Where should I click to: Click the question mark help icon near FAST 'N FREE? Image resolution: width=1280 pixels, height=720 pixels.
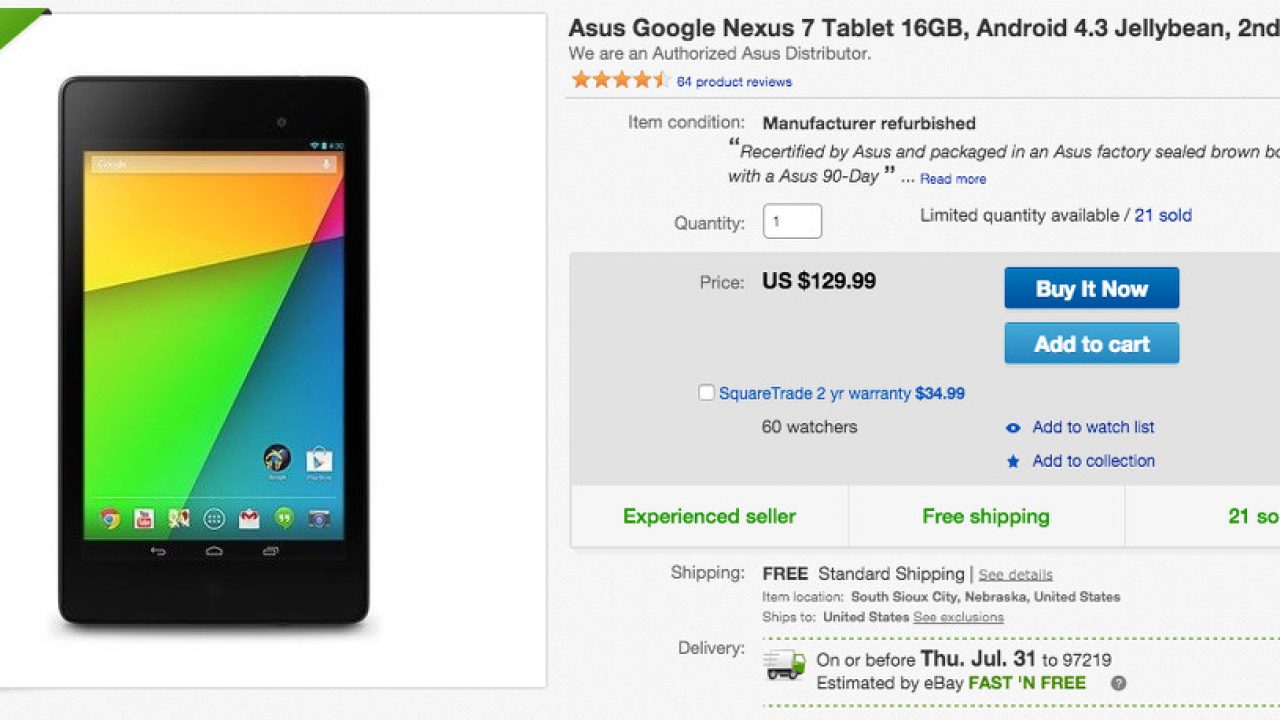(x=1118, y=684)
